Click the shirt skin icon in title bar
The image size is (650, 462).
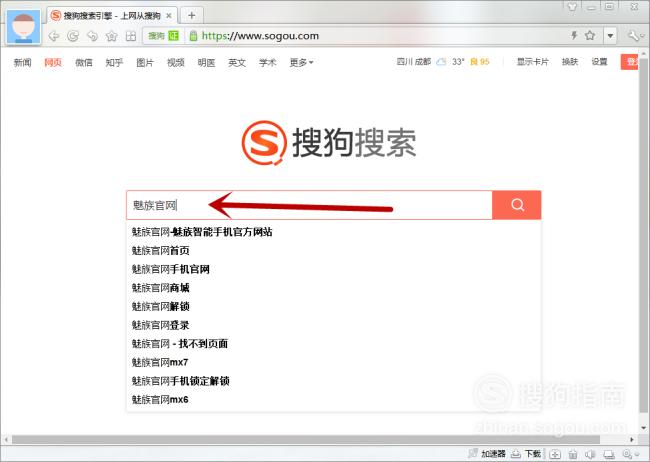(572, 6)
